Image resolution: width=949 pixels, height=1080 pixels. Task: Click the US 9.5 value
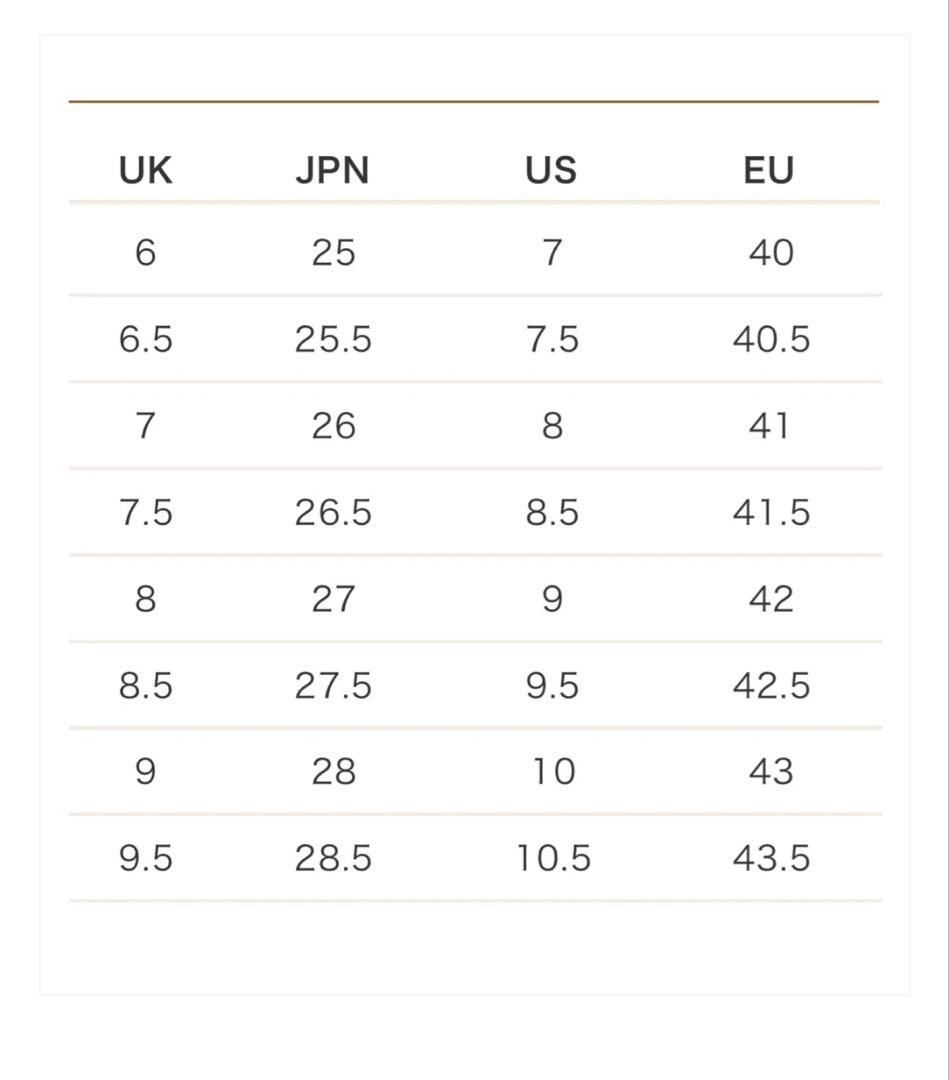(x=552, y=685)
